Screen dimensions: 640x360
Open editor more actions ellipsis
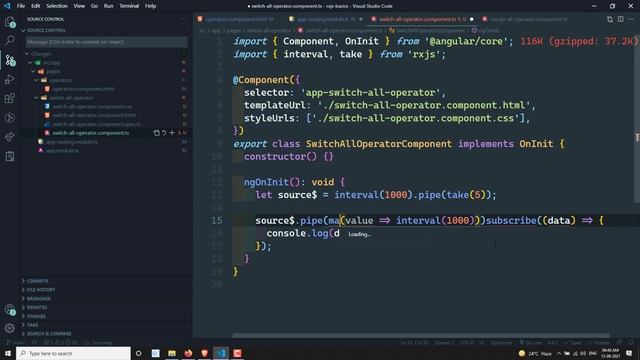pos(631,19)
